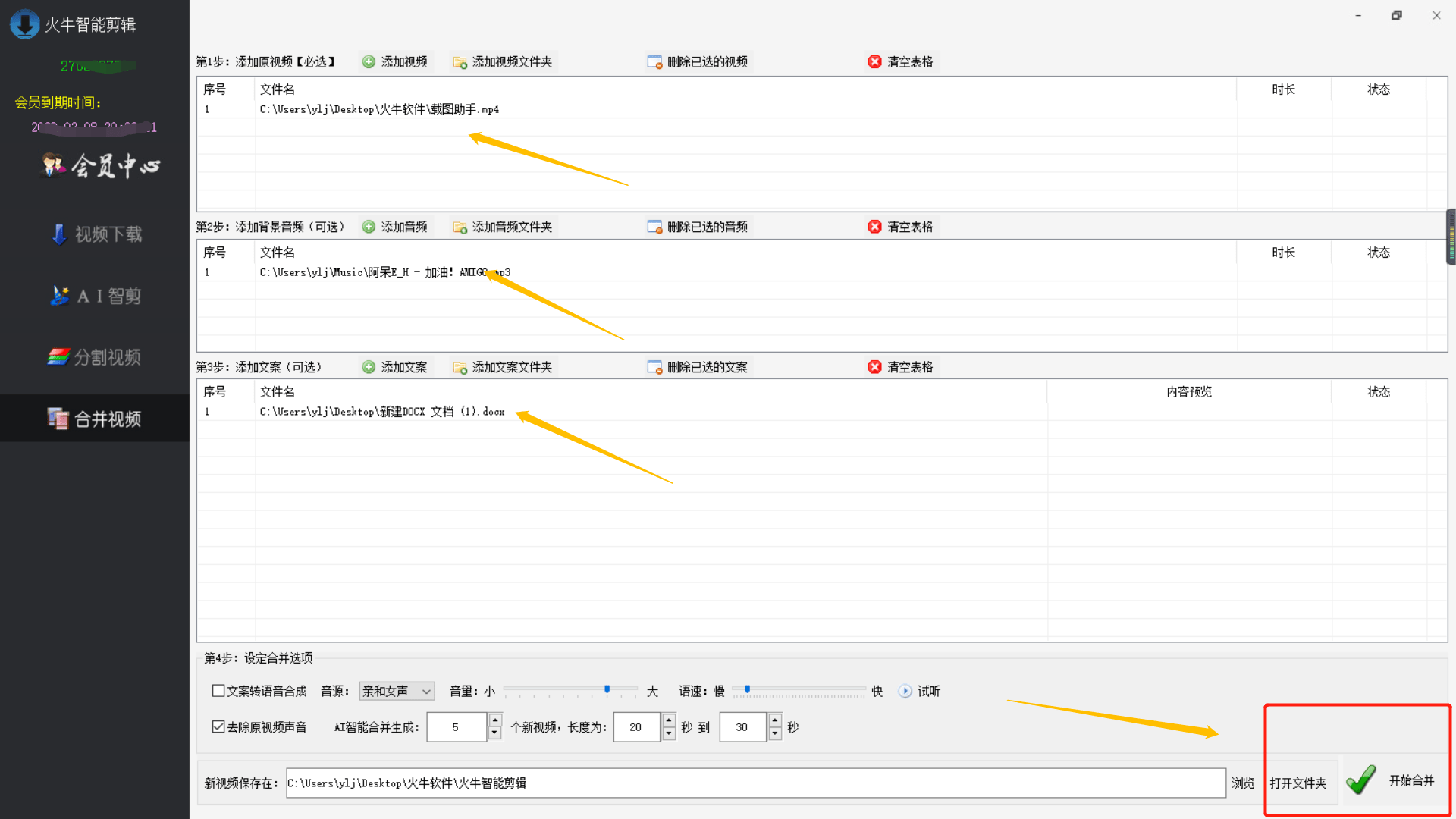The image size is (1456, 819).
Task: Click the 添加音频 green plus icon
Action: (x=369, y=227)
